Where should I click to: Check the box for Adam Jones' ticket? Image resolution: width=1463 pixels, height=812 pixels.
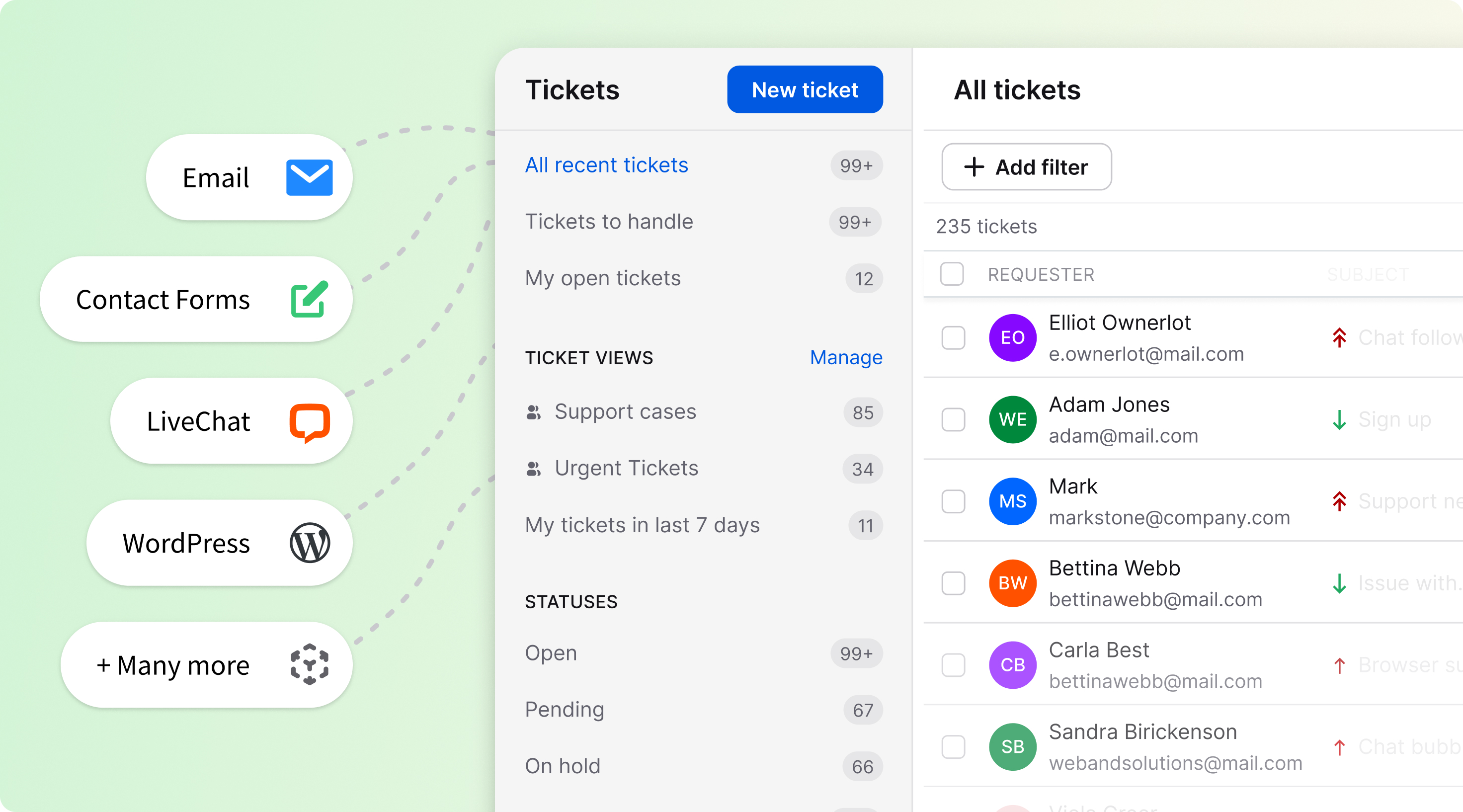(x=954, y=419)
